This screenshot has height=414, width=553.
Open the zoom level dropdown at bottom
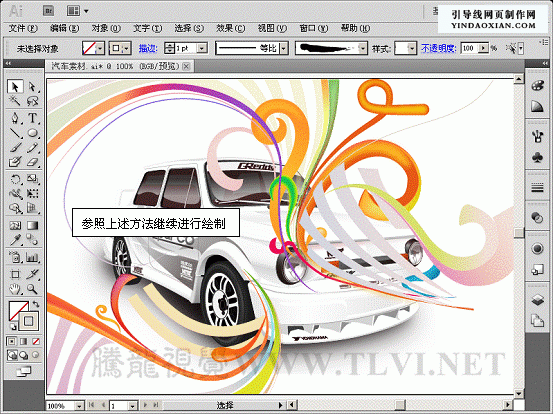pos(79,406)
